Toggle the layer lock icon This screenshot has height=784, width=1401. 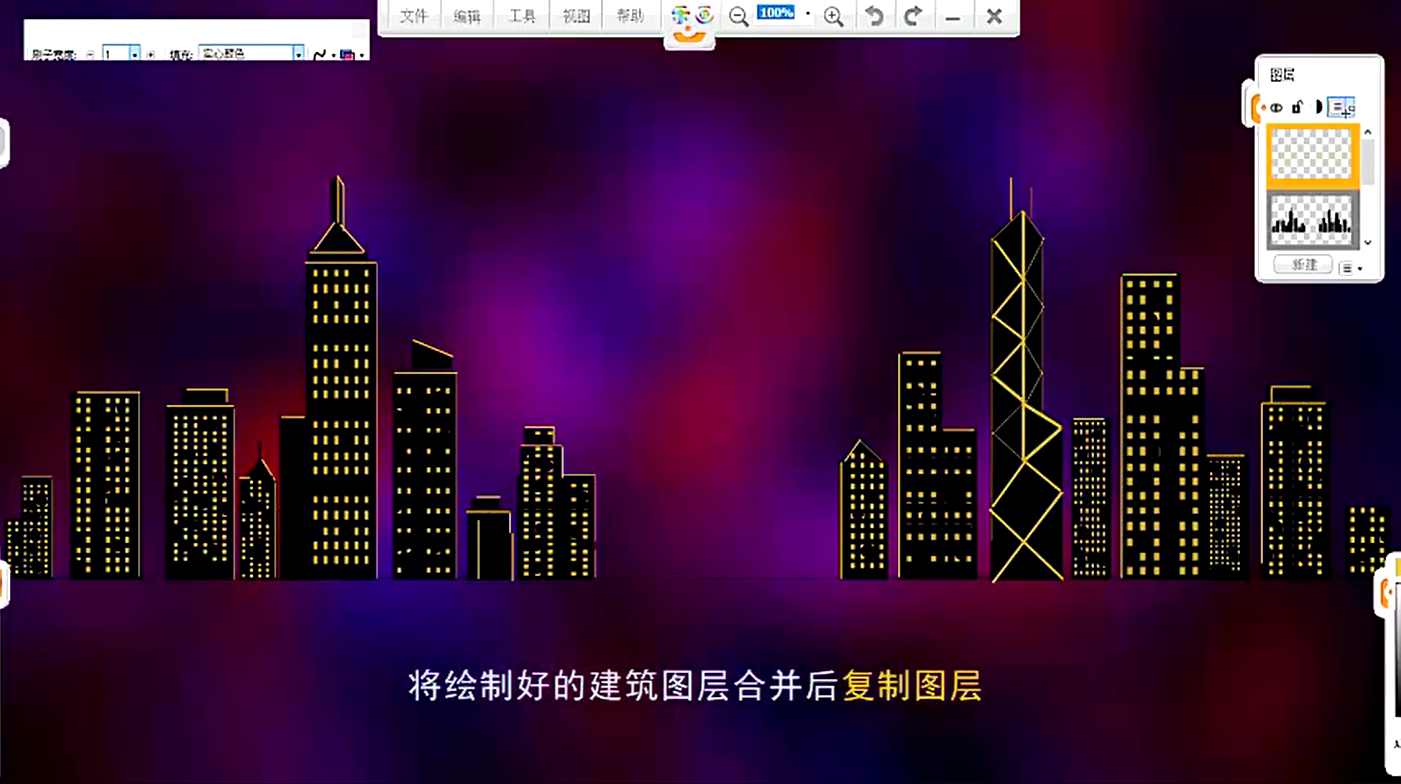coord(1297,107)
